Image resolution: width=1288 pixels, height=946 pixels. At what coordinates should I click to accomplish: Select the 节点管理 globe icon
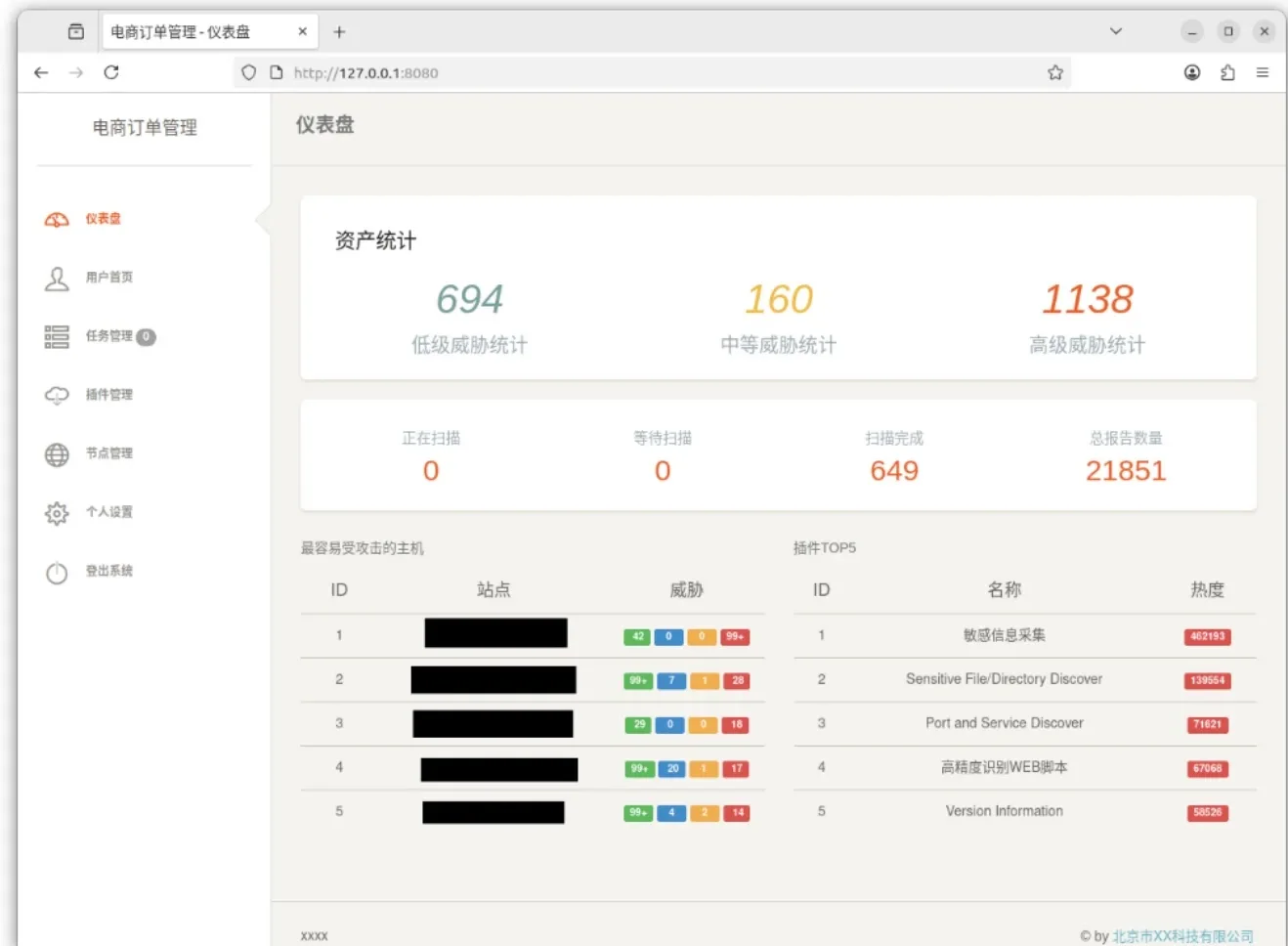[57, 454]
